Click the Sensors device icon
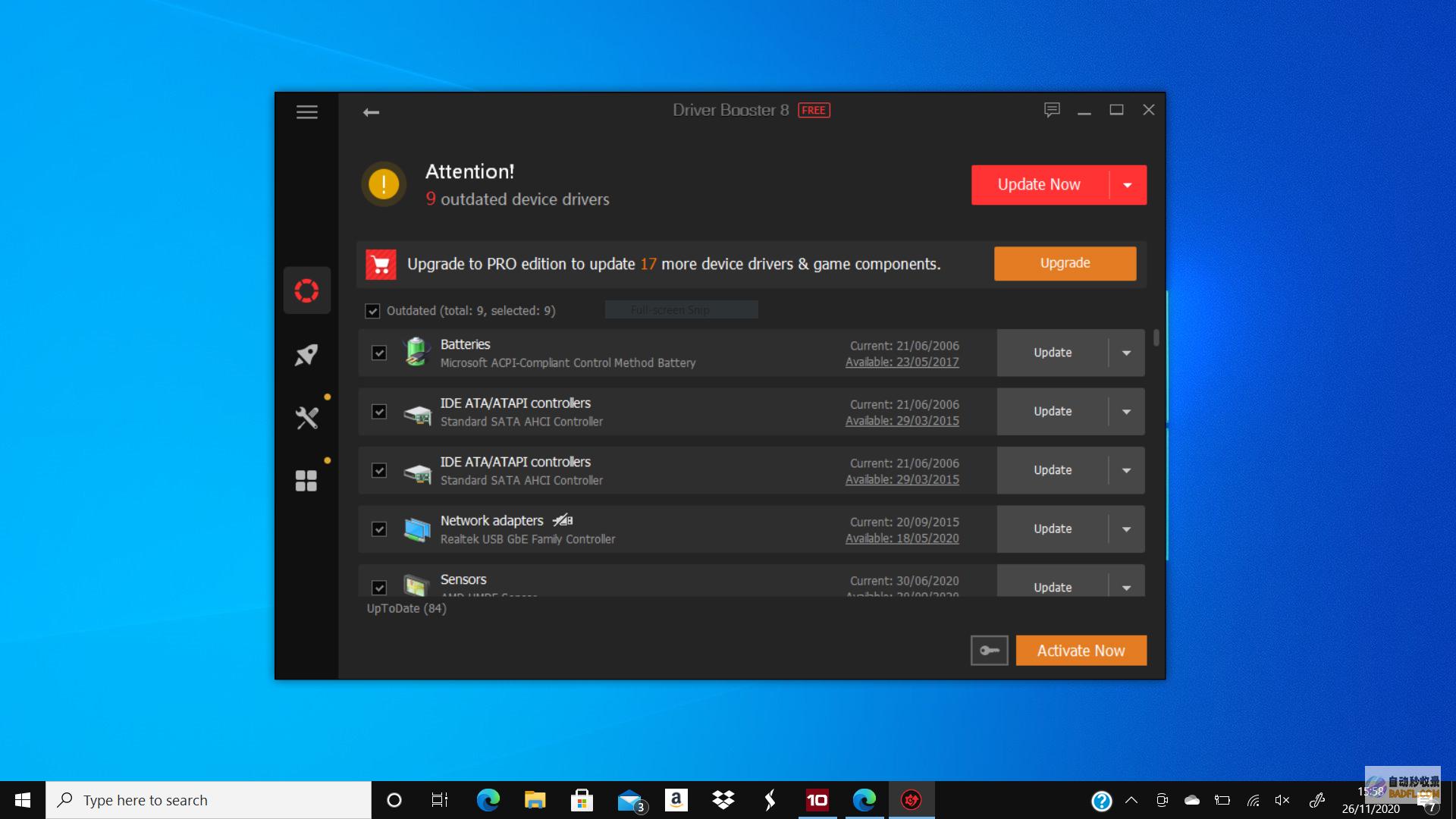This screenshot has height=819, width=1456. pos(417,585)
